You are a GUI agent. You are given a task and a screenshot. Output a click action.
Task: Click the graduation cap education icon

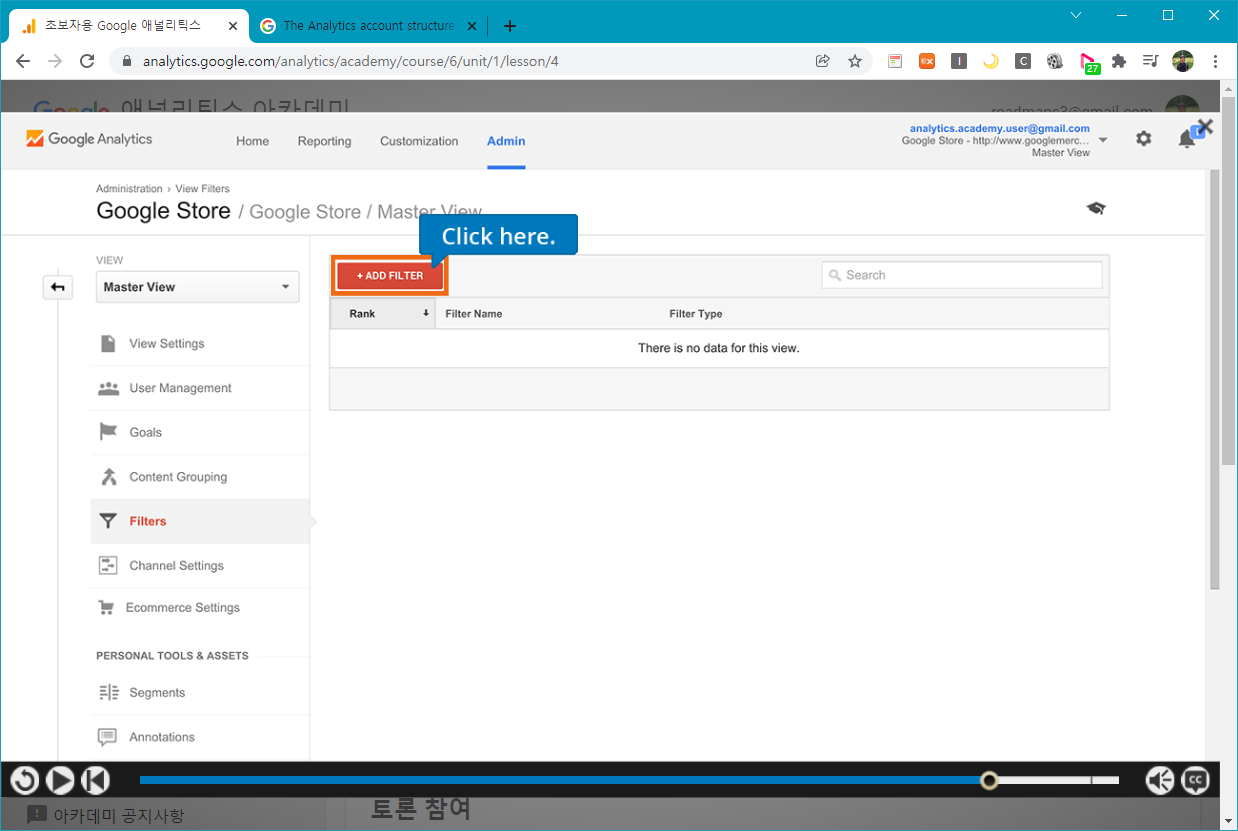(1096, 208)
